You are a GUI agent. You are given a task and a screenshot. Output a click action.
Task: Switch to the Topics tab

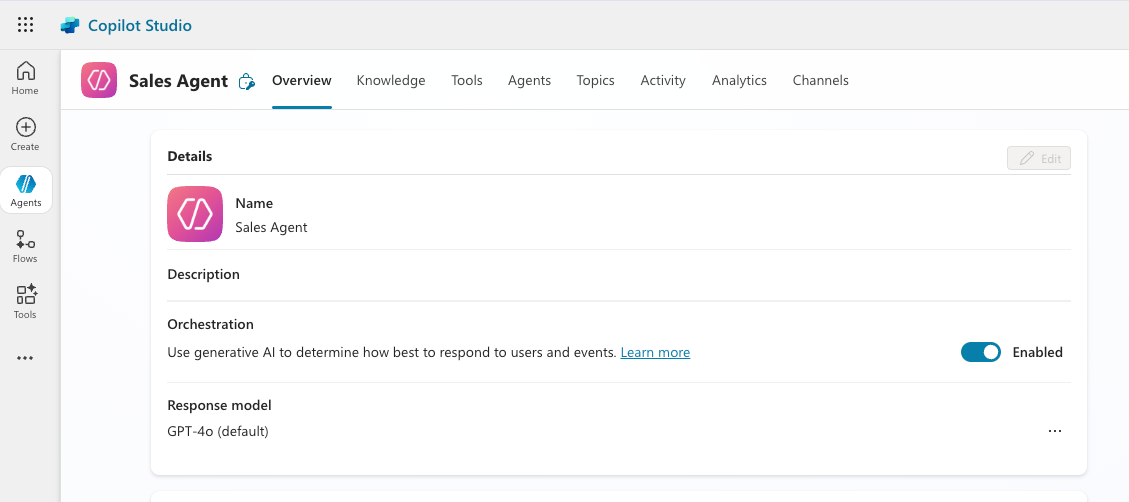coord(595,81)
